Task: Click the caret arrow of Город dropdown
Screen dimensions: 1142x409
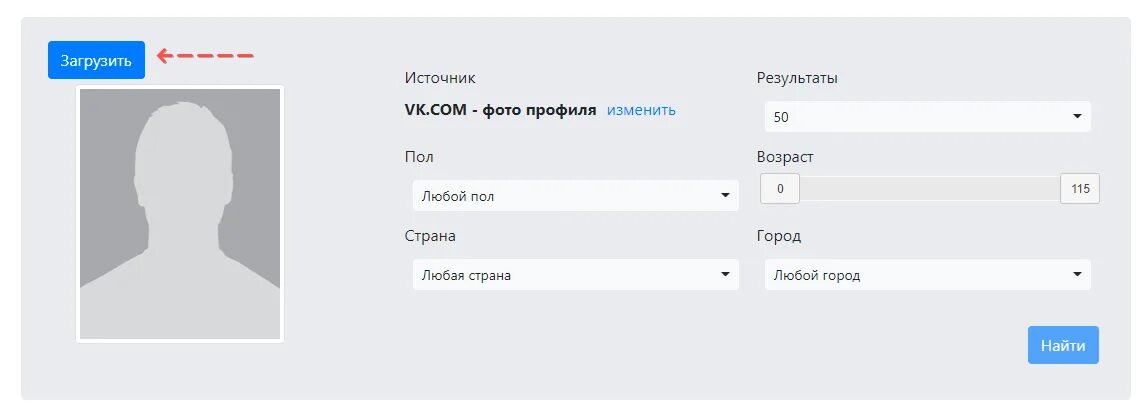Action: [x=1077, y=275]
